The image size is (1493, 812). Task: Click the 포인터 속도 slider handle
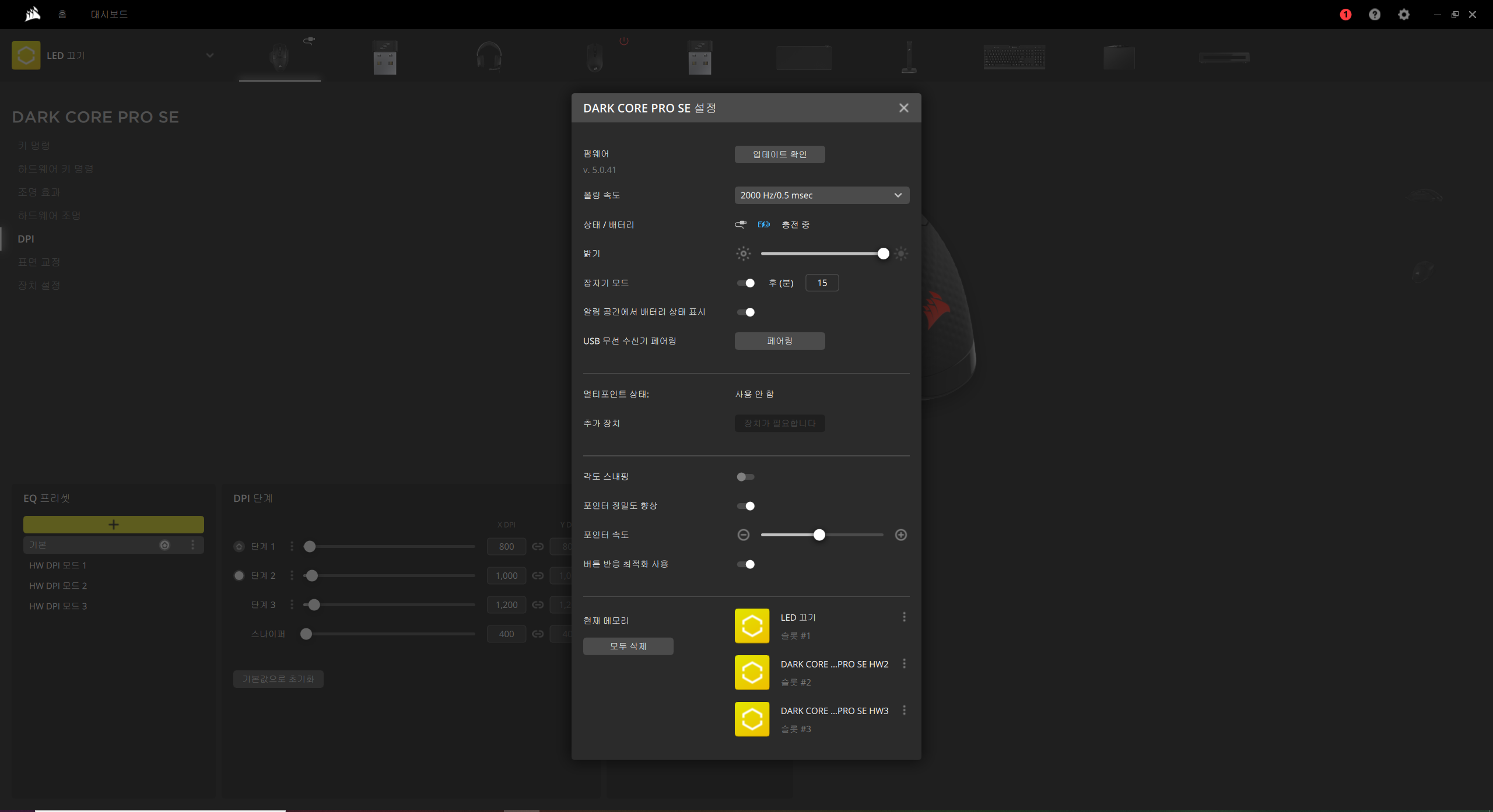coord(819,535)
